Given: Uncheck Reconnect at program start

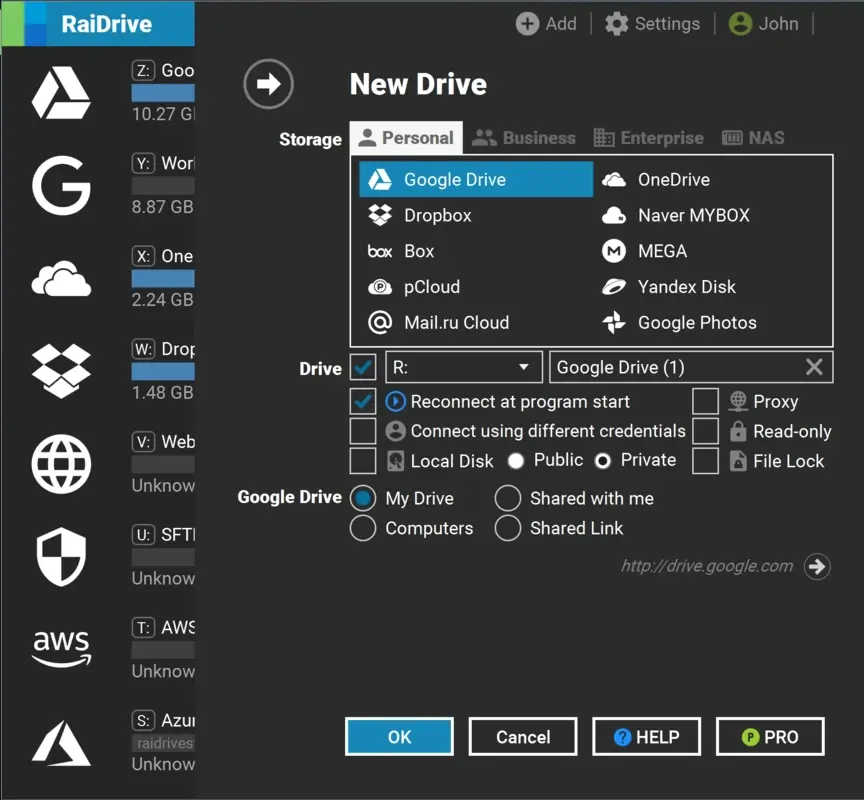Looking at the screenshot, I should (x=363, y=401).
